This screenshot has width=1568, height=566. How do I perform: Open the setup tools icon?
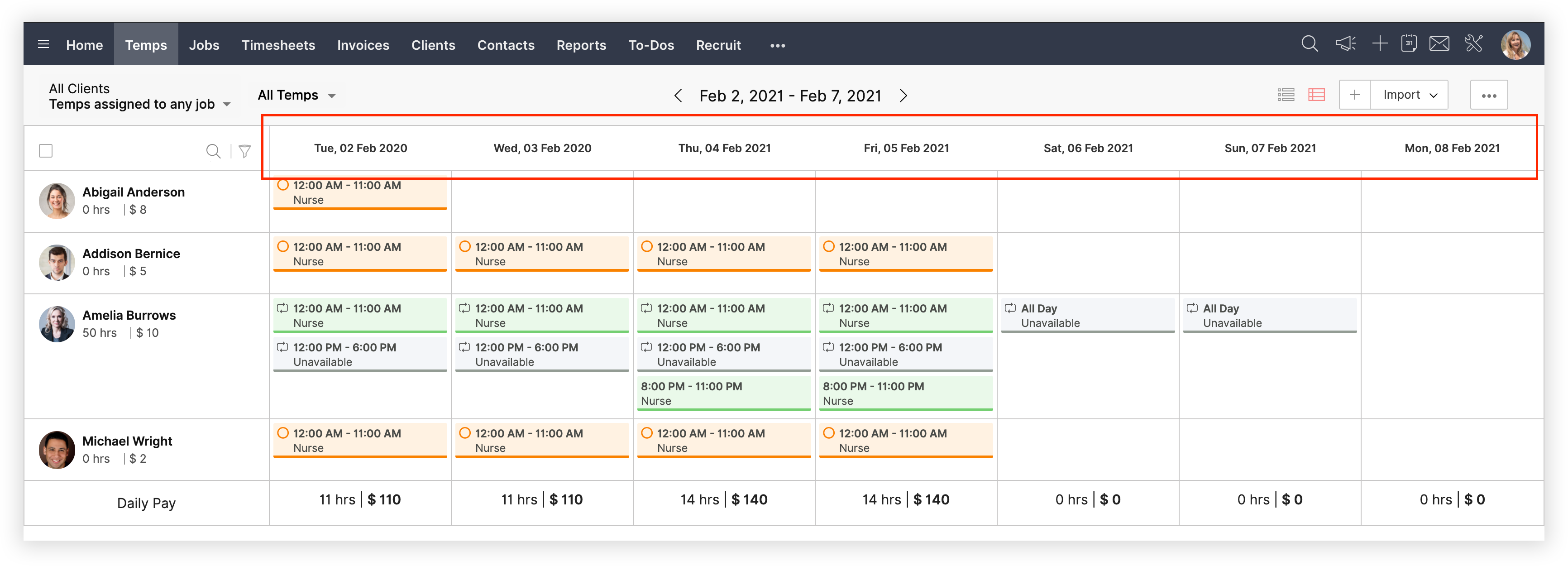tap(1474, 44)
